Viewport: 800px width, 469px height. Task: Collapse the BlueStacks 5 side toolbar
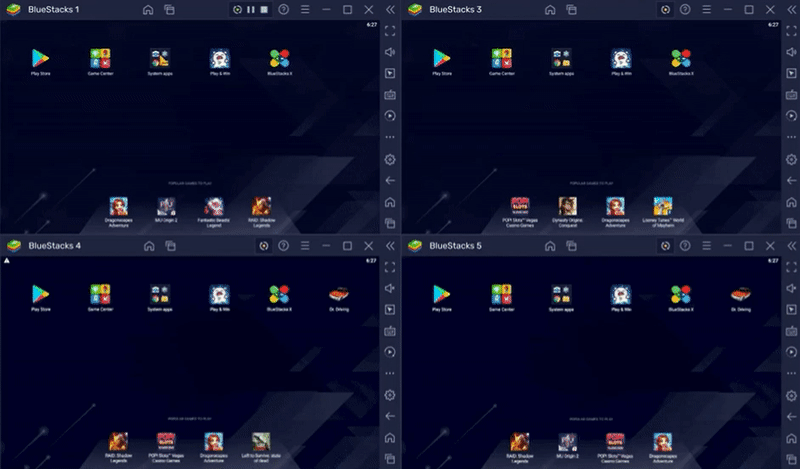792,246
